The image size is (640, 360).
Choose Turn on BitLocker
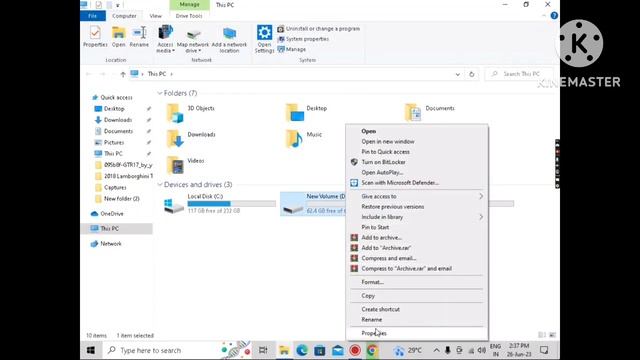click(x=417, y=162)
